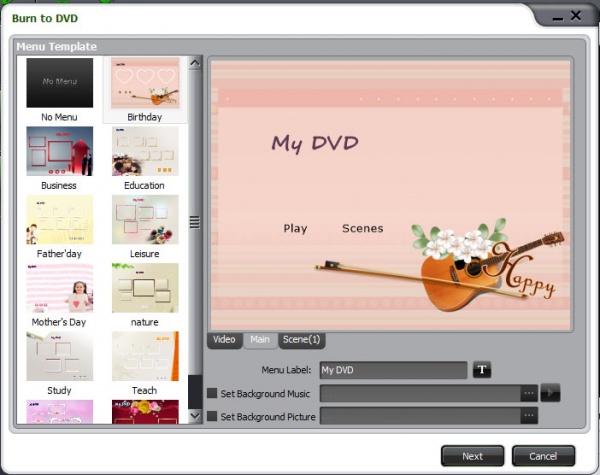Enable Set Background Picture checkbox
This screenshot has width=600, height=475.
pyautogui.click(x=212, y=416)
